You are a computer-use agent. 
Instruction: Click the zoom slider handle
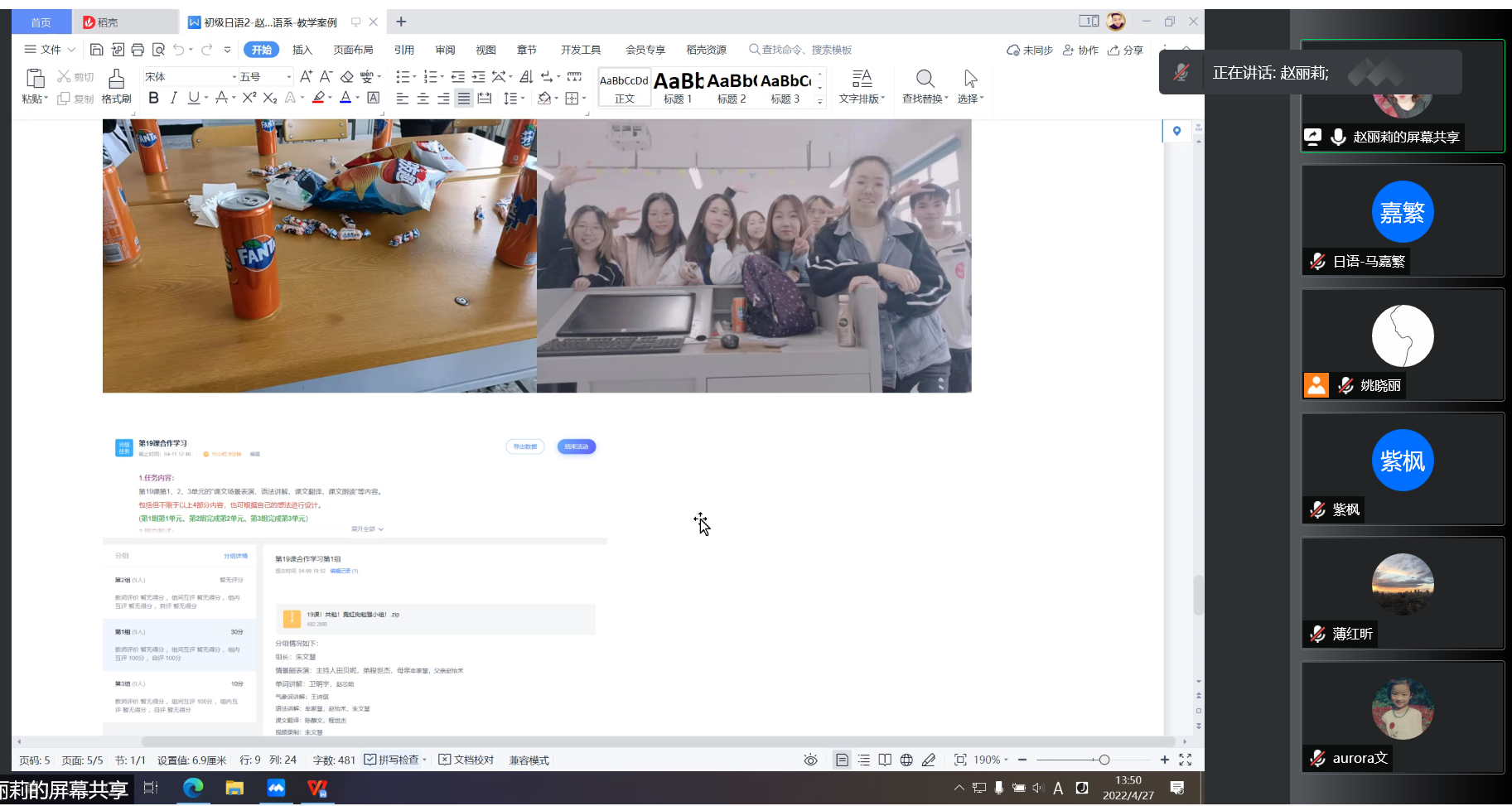1104,760
